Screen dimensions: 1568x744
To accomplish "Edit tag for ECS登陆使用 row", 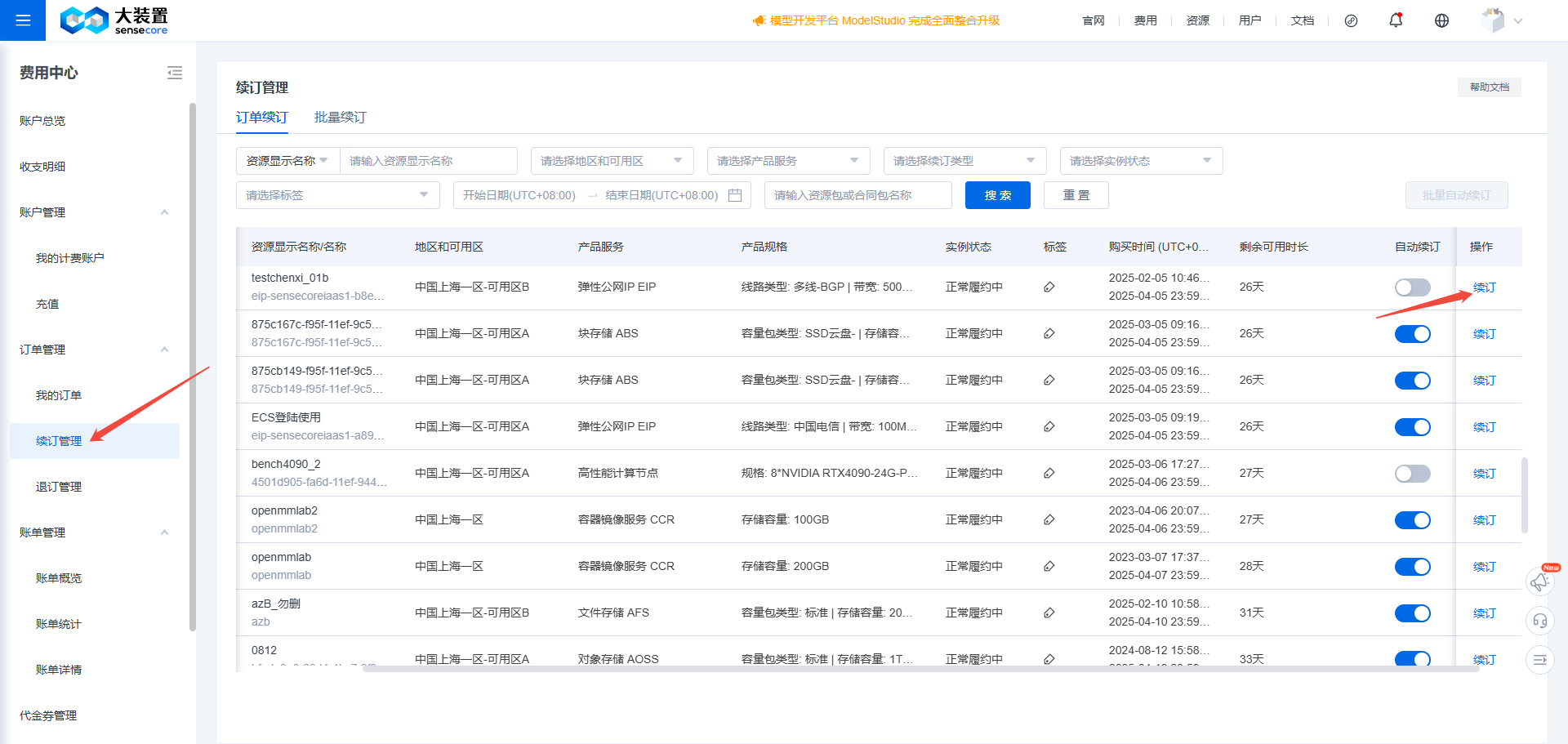I will click(x=1049, y=426).
